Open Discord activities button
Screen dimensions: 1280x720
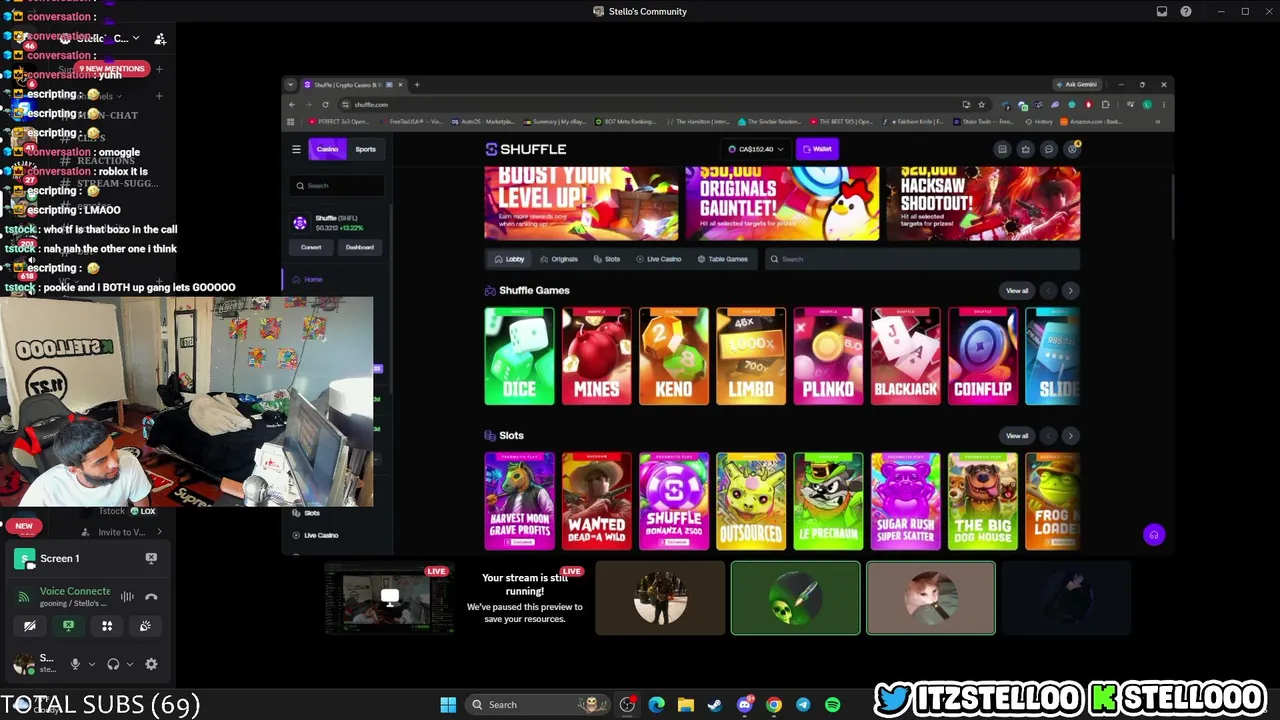[107, 626]
